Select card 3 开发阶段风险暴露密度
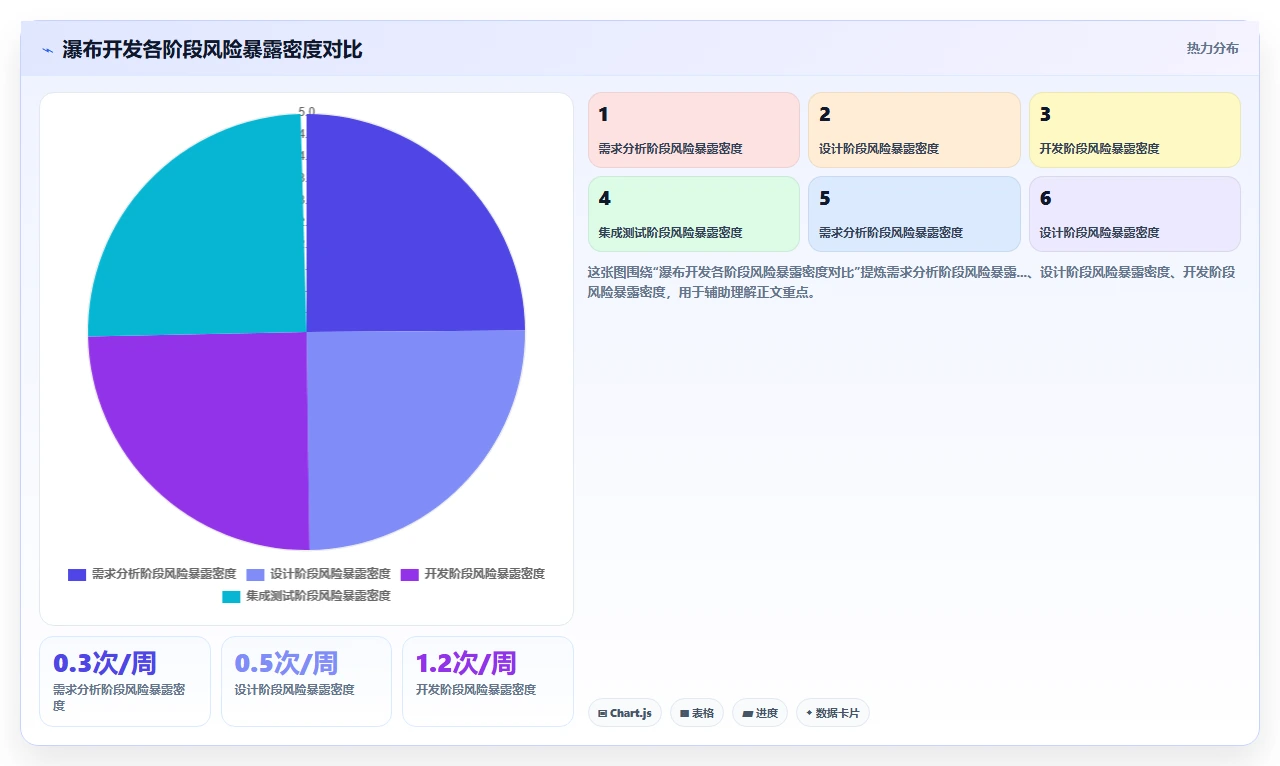1280x766 pixels. point(1135,130)
